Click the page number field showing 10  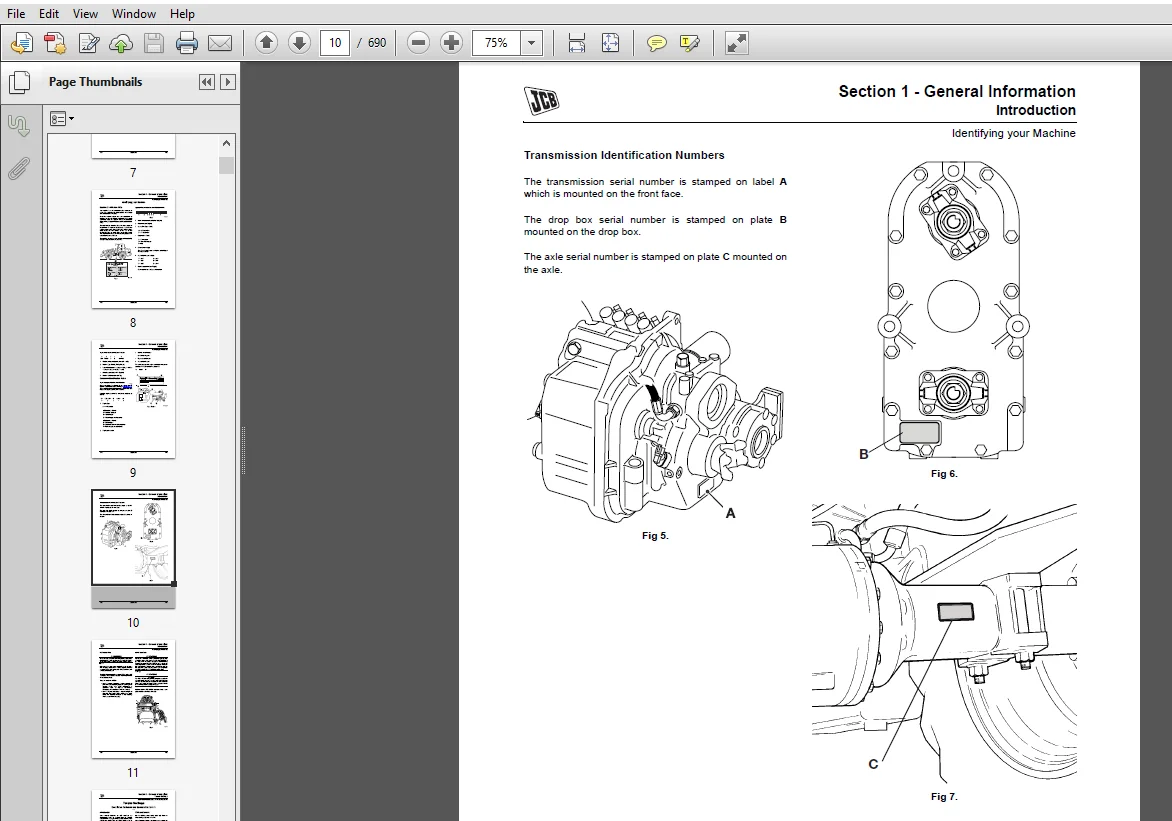pos(335,43)
